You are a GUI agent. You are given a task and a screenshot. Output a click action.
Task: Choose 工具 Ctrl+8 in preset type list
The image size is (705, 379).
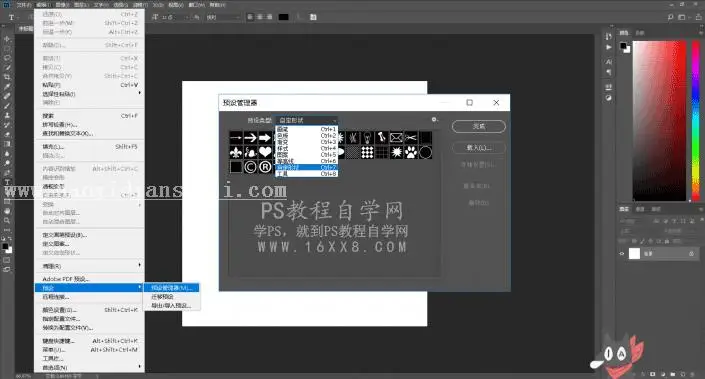(x=307, y=173)
